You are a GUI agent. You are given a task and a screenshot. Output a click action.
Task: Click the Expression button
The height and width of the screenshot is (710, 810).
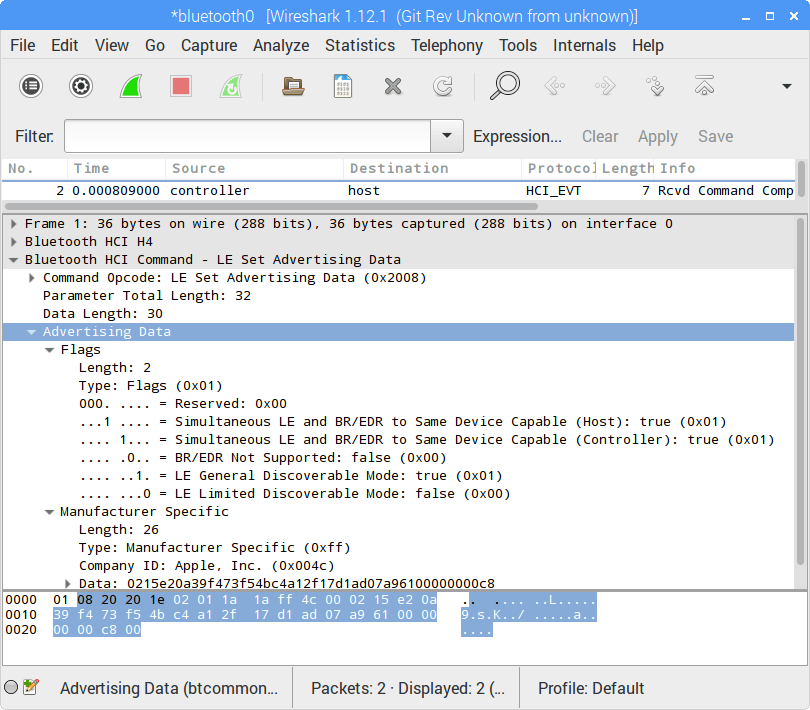518,136
